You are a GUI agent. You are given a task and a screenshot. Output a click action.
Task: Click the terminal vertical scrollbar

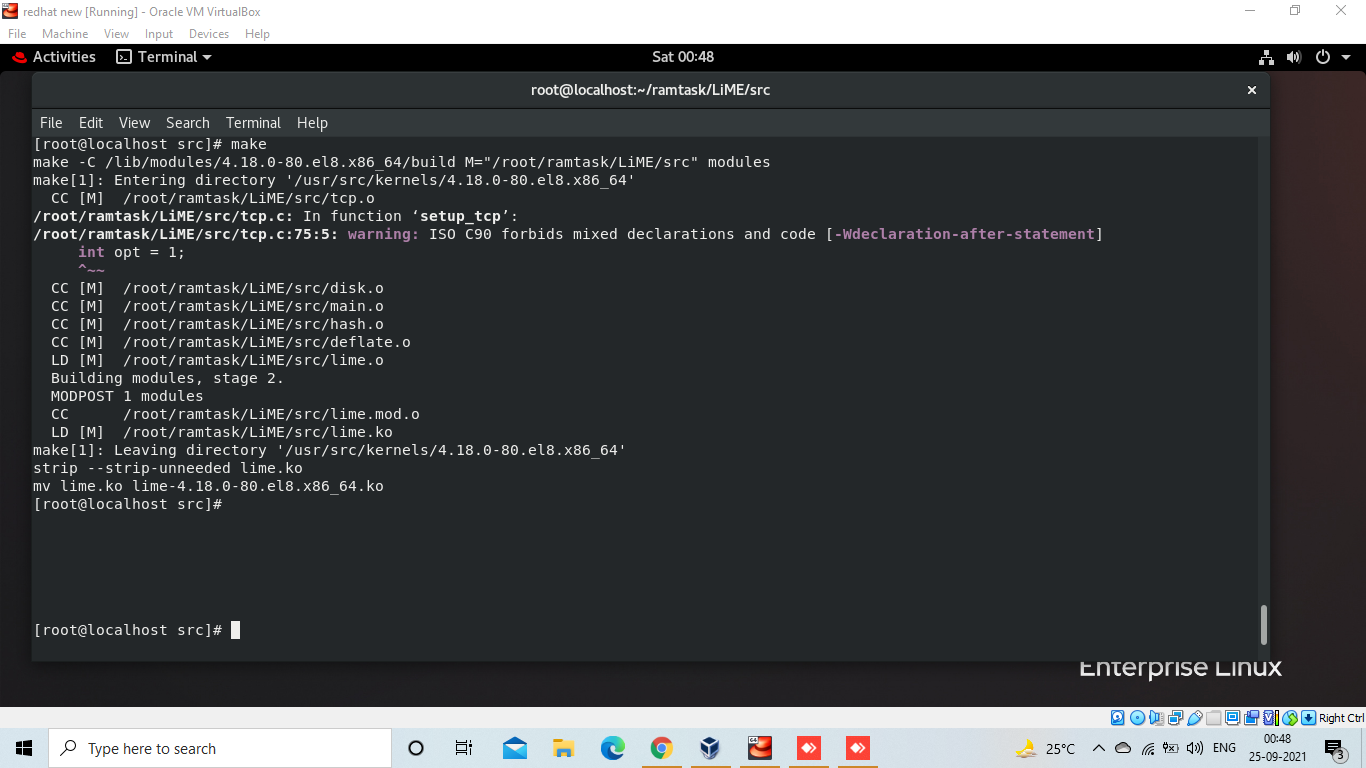pyautogui.click(x=1264, y=625)
